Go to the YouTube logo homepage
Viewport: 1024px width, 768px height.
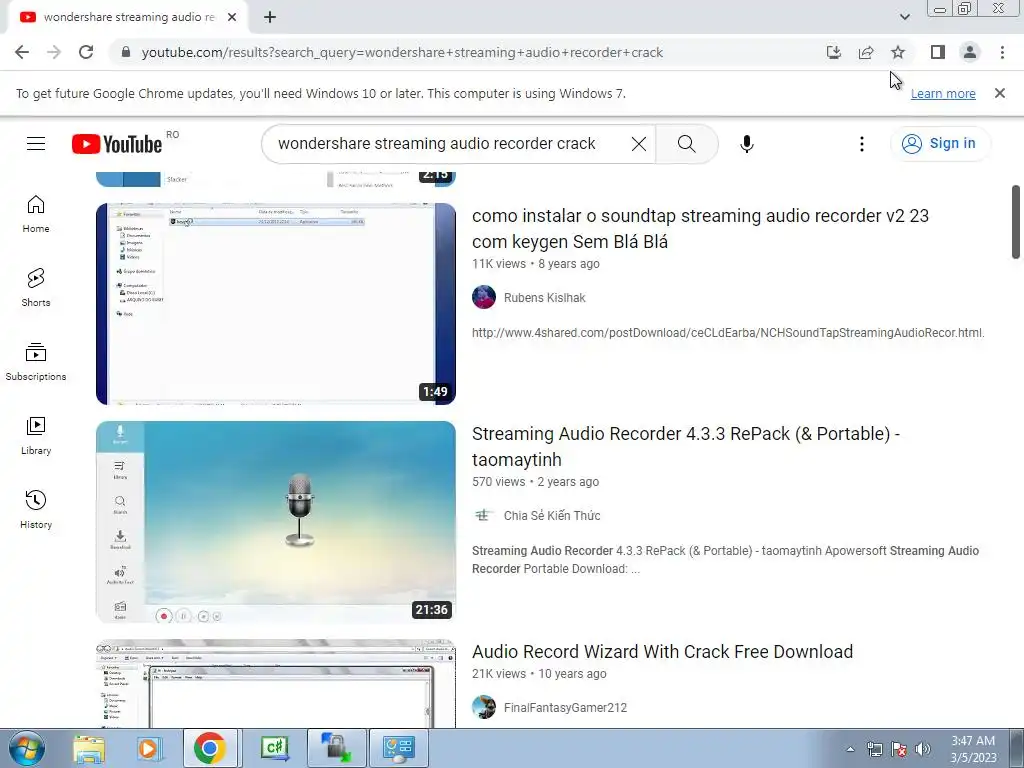pos(117,144)
